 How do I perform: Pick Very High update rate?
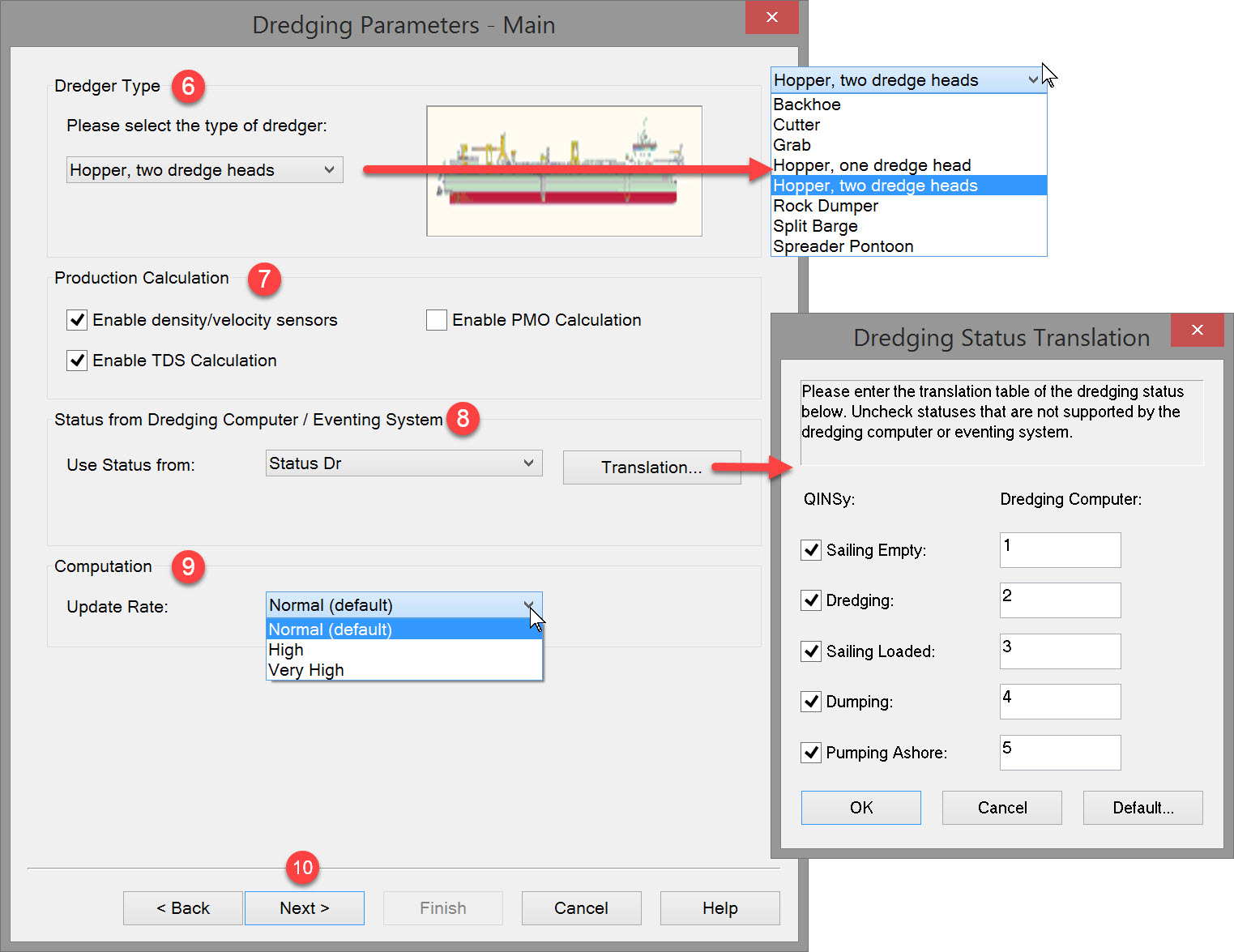point(306,670)
